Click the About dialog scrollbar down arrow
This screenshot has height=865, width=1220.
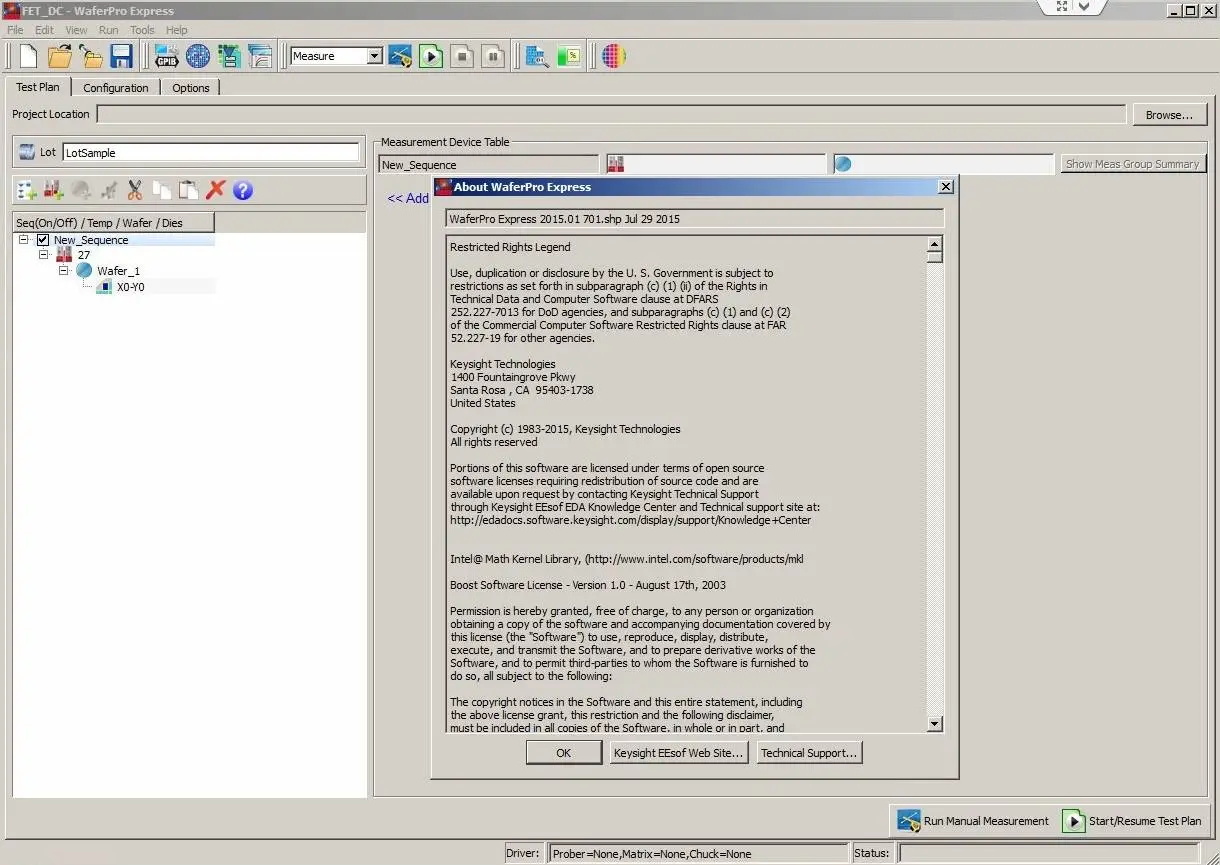click(x=935, y=724)
